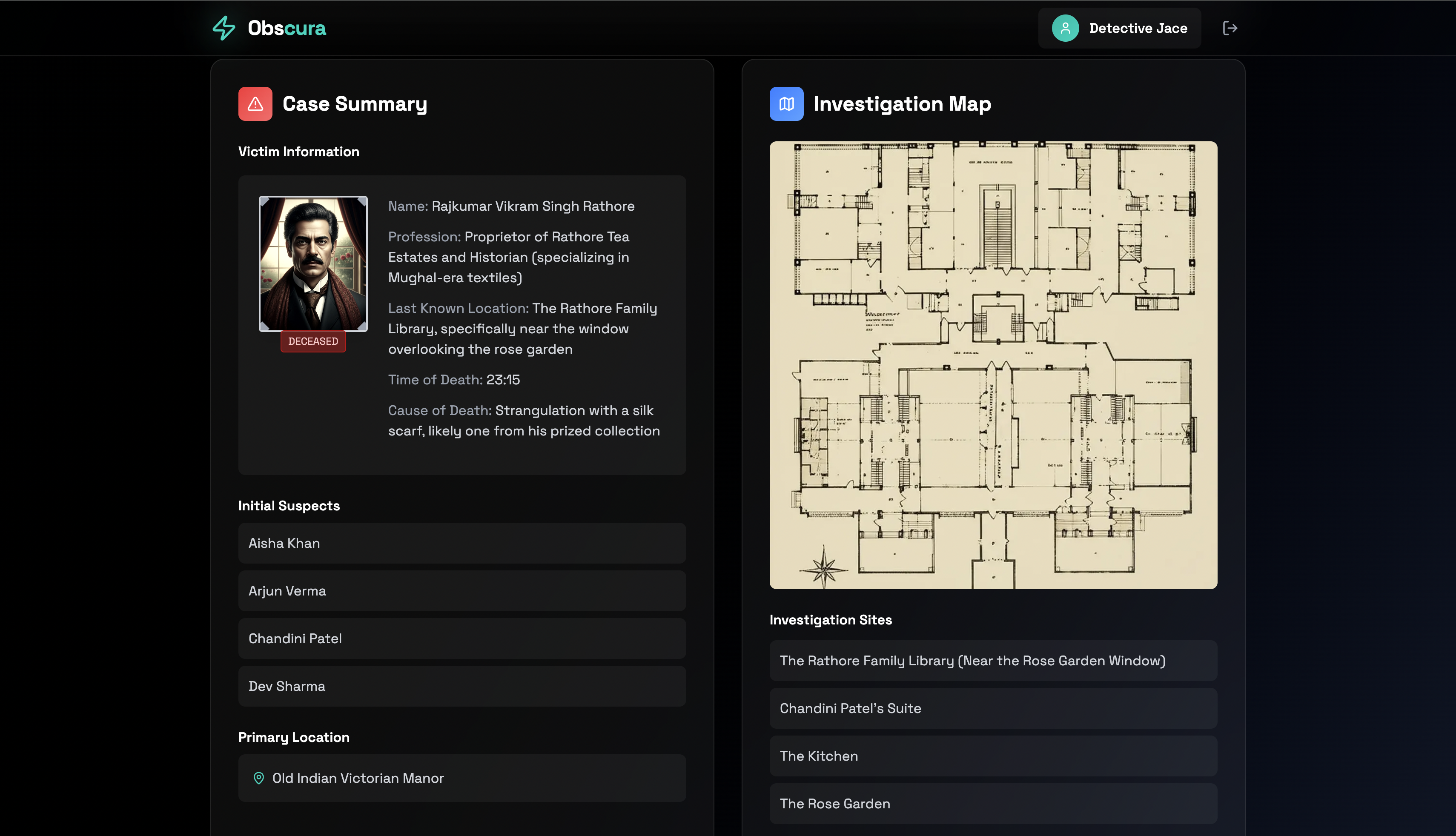The height and width of the screenshot is (836, 1456).
Task: Click the red Case Summary warning icon
Action: [255, 104]
